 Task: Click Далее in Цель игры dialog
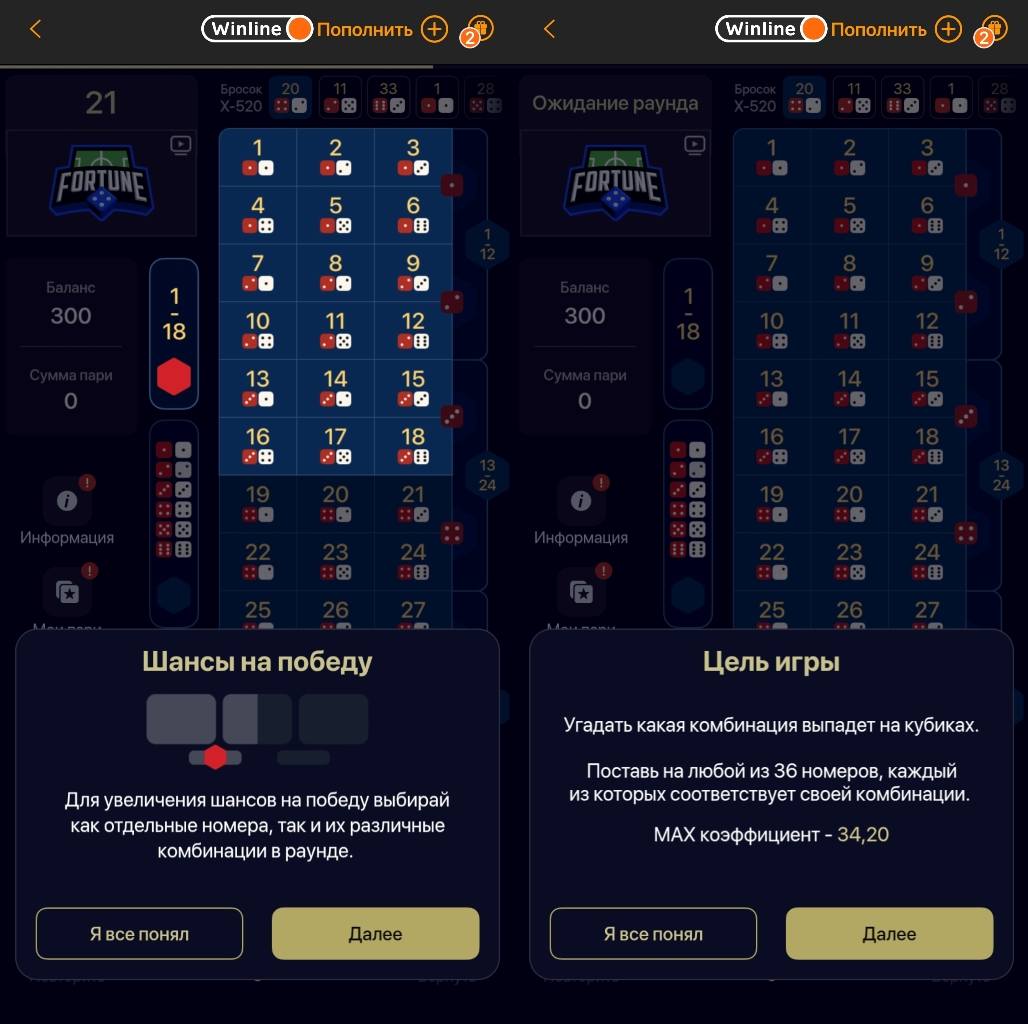click(x=889, y=934)
